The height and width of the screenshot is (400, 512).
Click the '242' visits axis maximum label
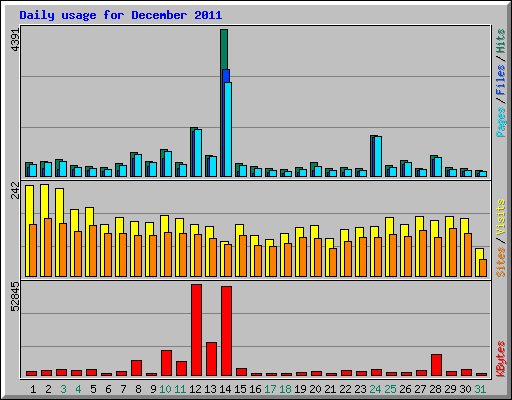pos(16,190)
